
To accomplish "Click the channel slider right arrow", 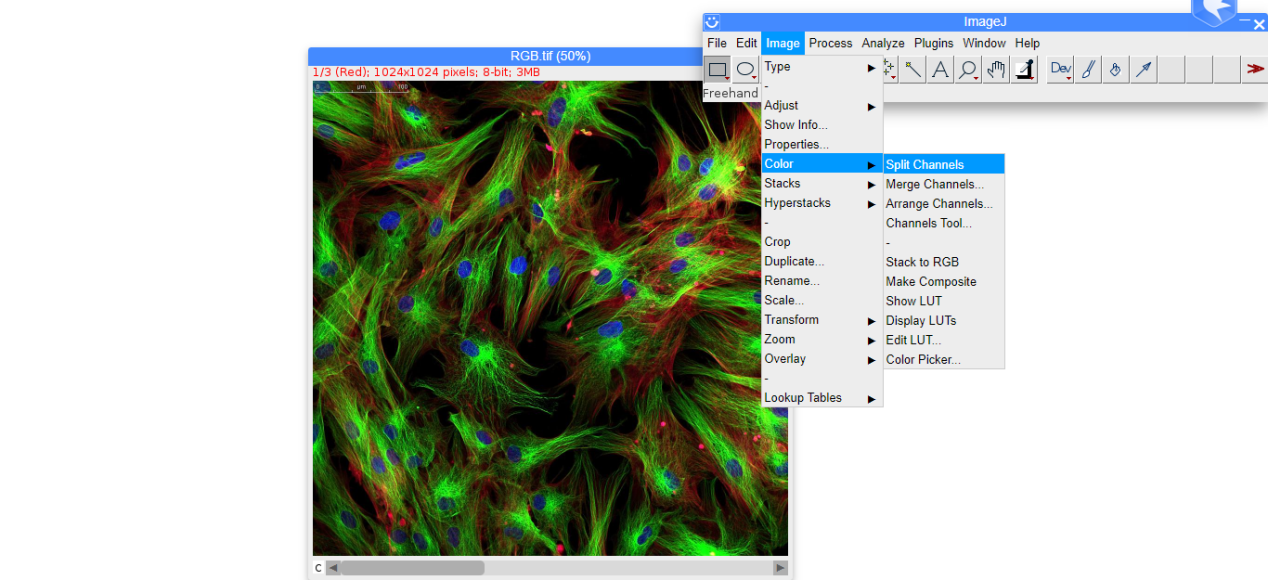I will click(x=780, y=568).
